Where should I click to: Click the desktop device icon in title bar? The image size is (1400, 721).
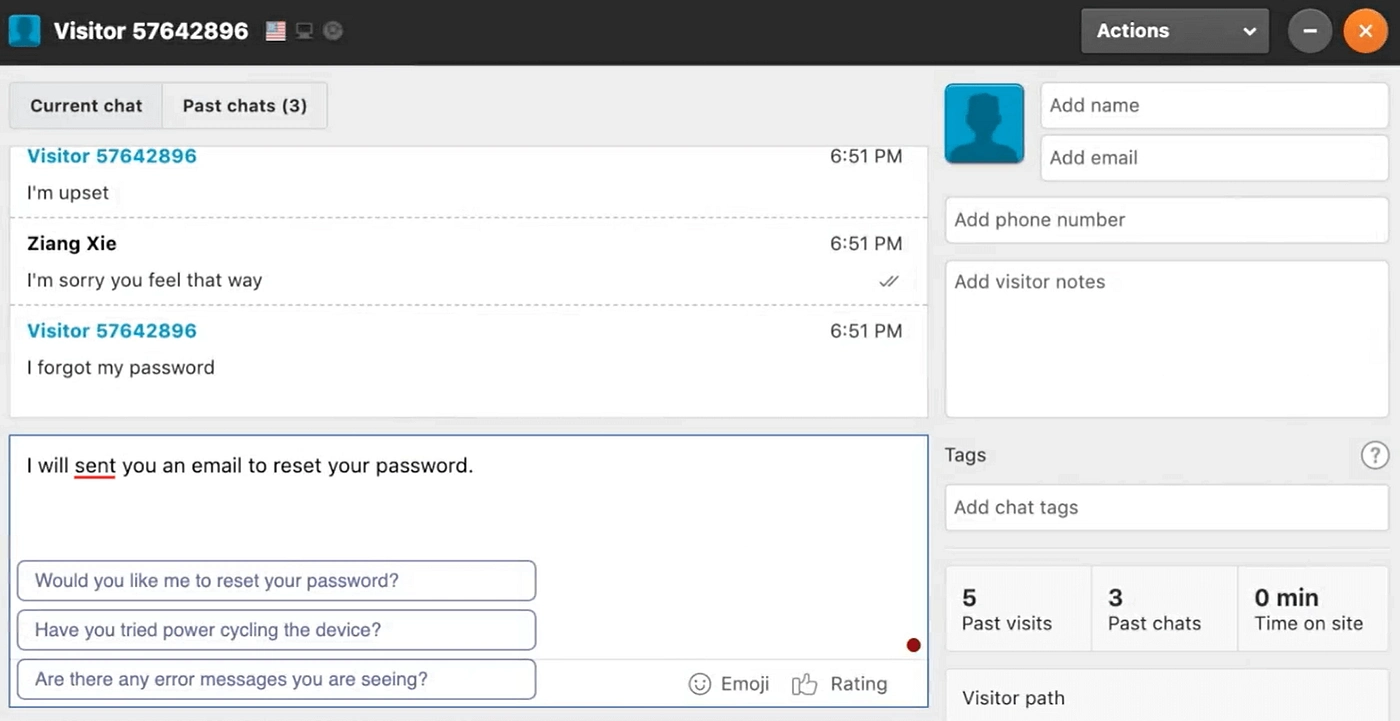click(304, 31)
